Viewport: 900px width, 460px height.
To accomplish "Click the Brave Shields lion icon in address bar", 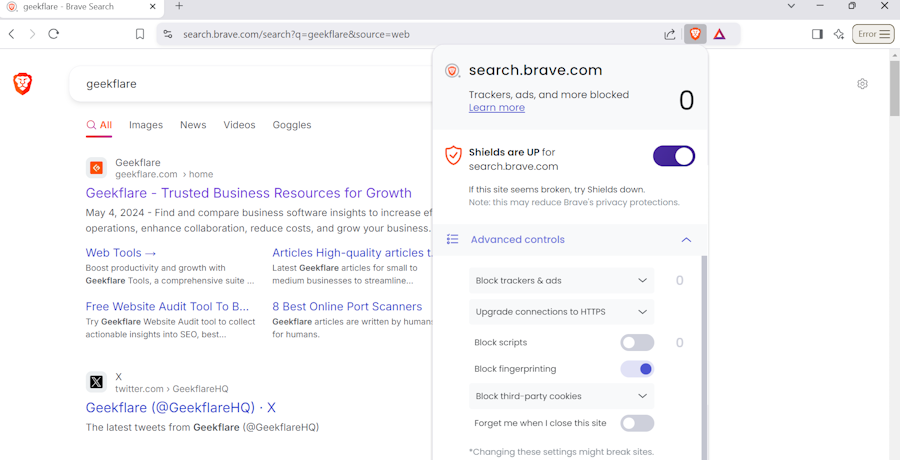I will (695, 34).
